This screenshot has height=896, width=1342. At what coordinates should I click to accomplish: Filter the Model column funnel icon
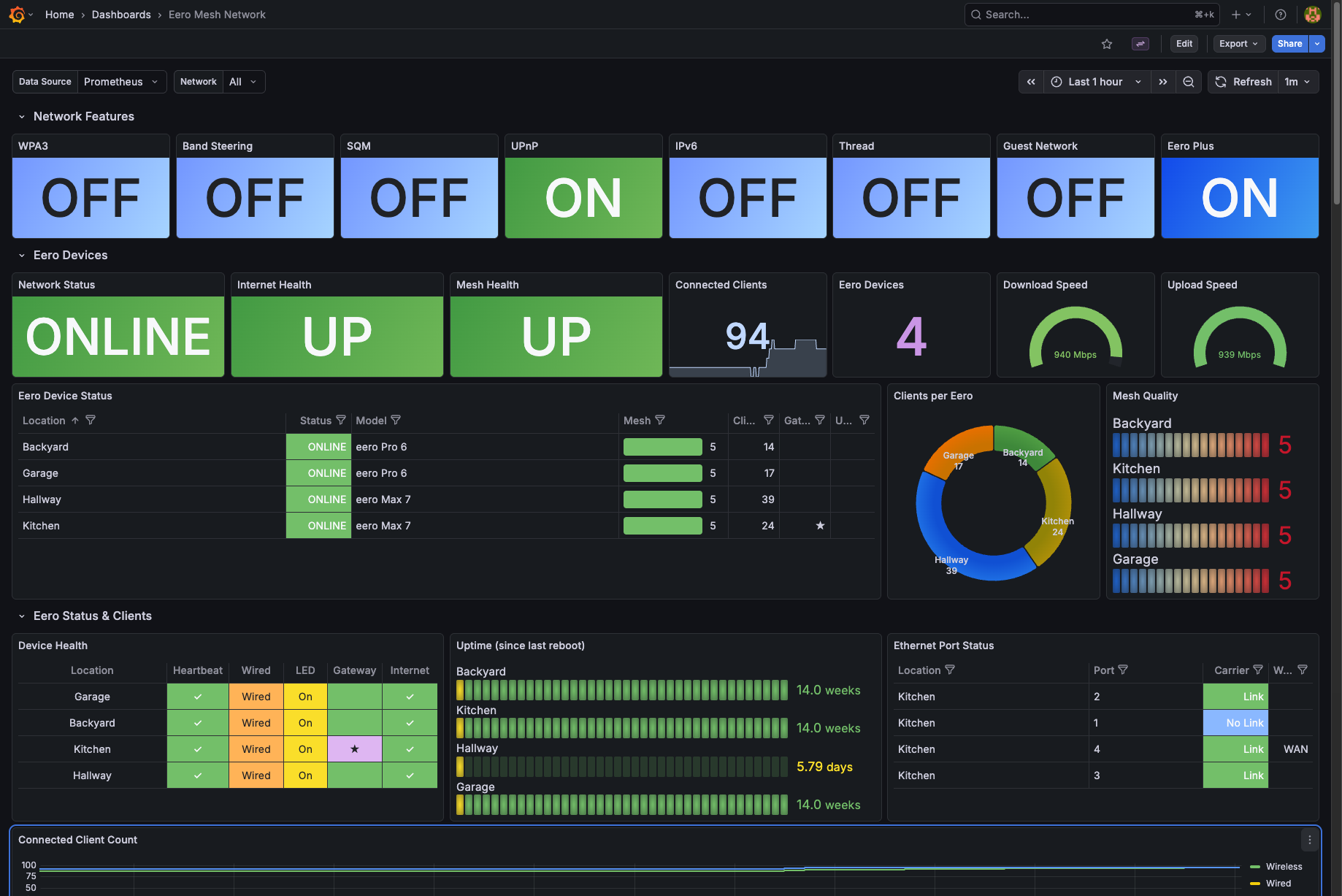coord(396,420)
